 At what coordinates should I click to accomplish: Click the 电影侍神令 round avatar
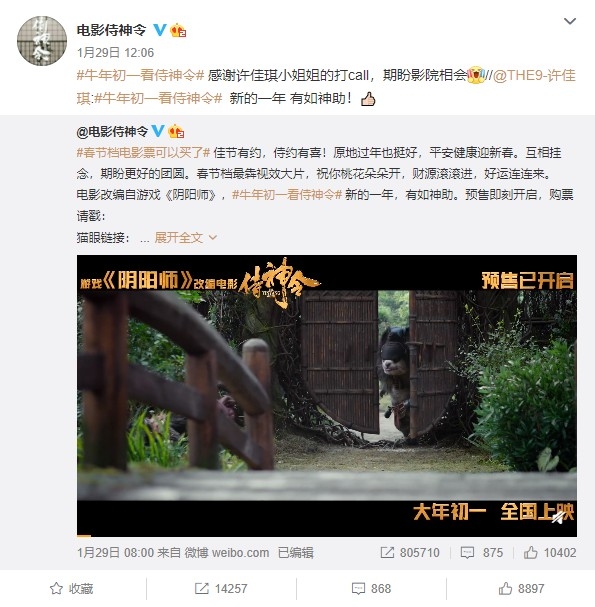[x=42, y=41]
